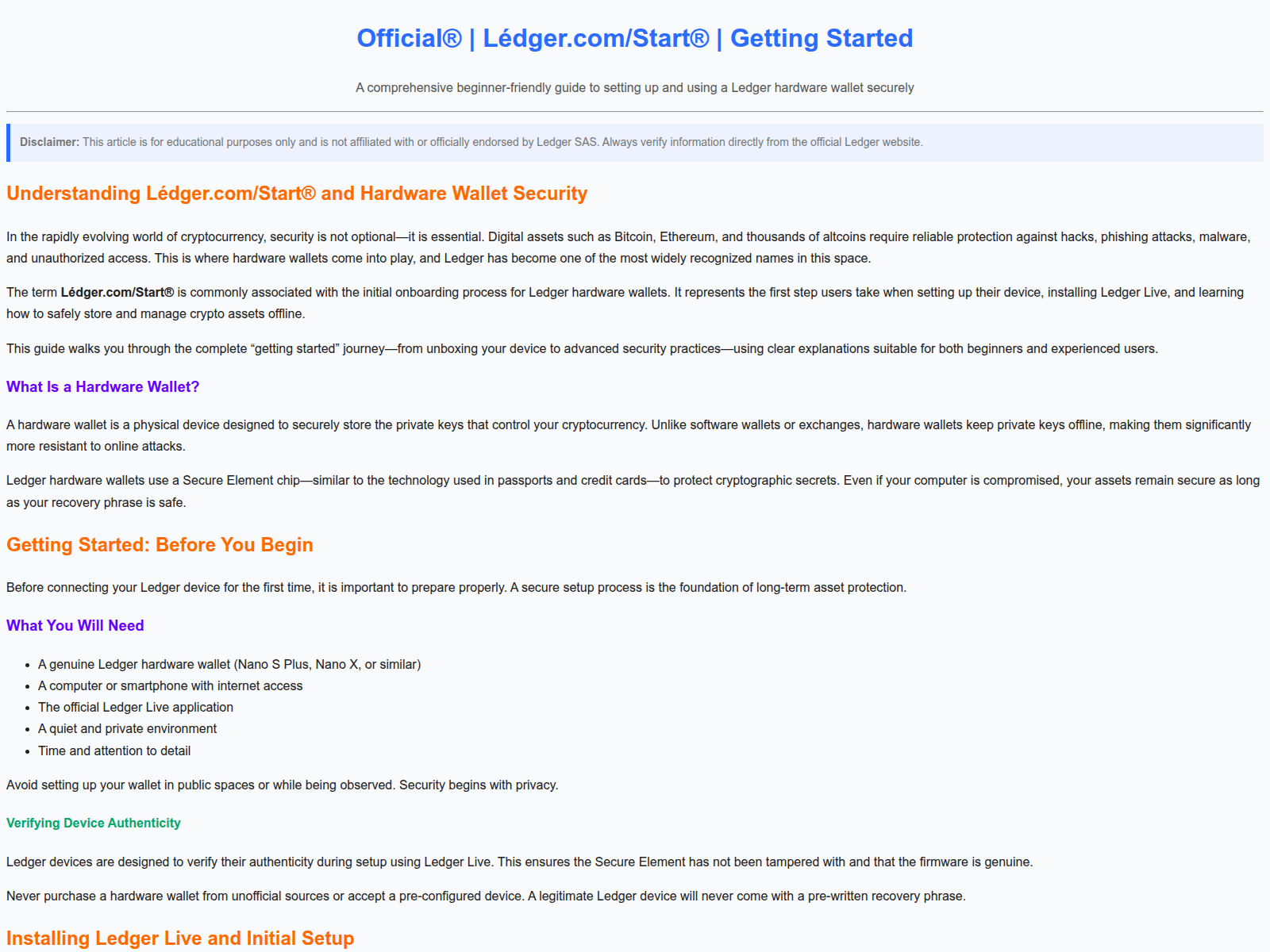Screen dimensions: 1270x952
Task: Click the bold 'Disclaimer:' label
Action: click(x=49, y=142)
